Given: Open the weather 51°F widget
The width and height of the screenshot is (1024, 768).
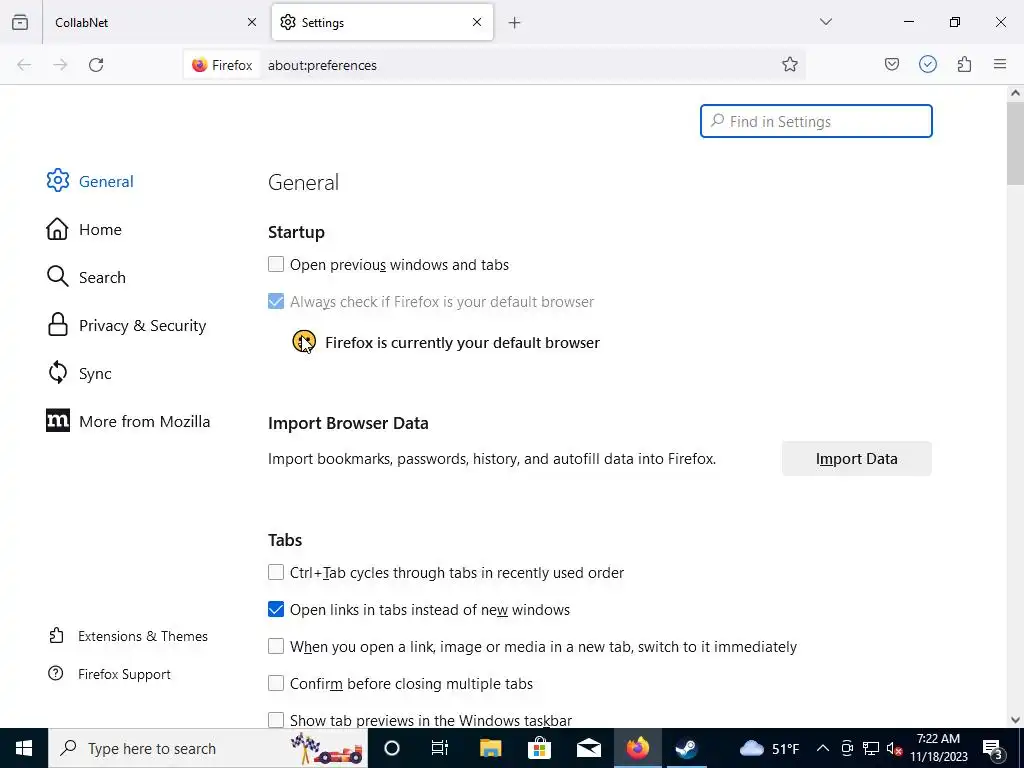Looking at the screenshot, I should coord(769,748).
